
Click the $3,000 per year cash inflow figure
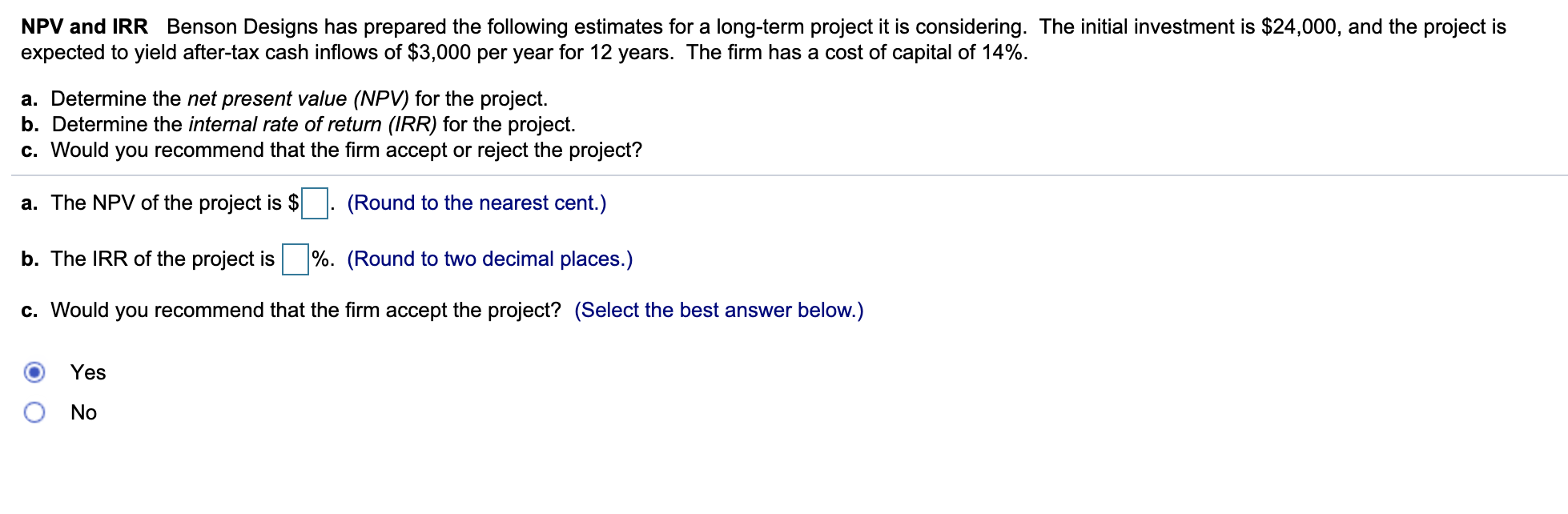click(x=439, y=53)
